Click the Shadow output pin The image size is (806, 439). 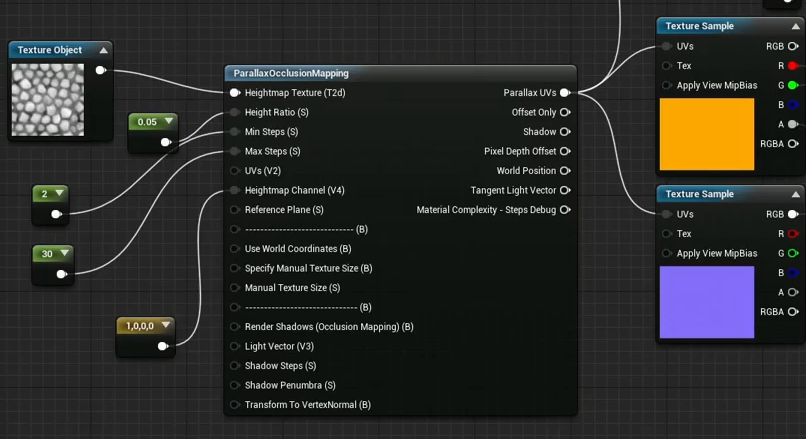(x=565, y=132)
